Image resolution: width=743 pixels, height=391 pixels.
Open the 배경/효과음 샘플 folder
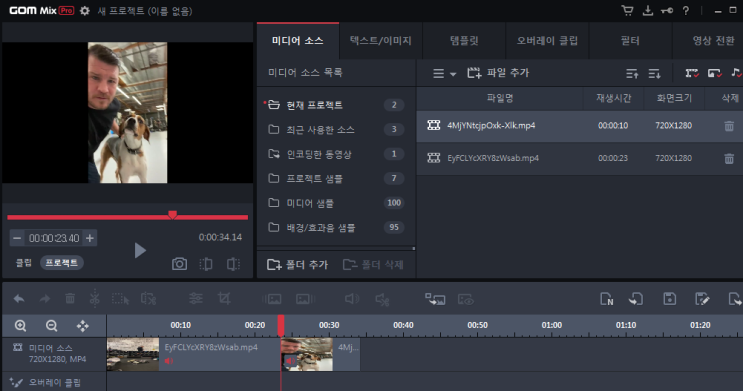(x=336, y=227)
